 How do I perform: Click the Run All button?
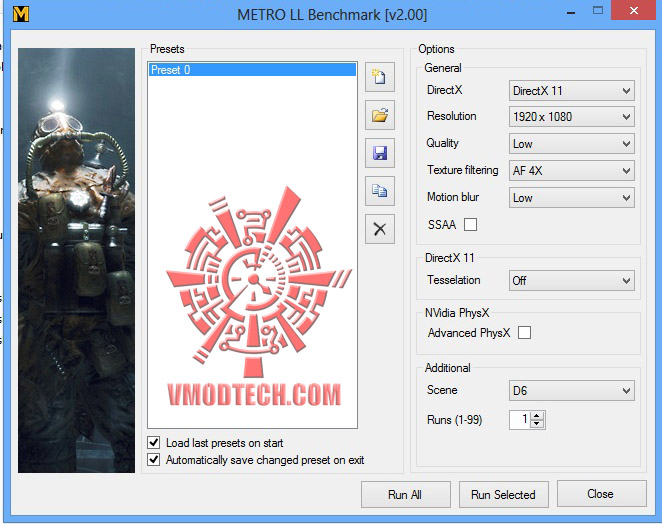pos(405,494)
